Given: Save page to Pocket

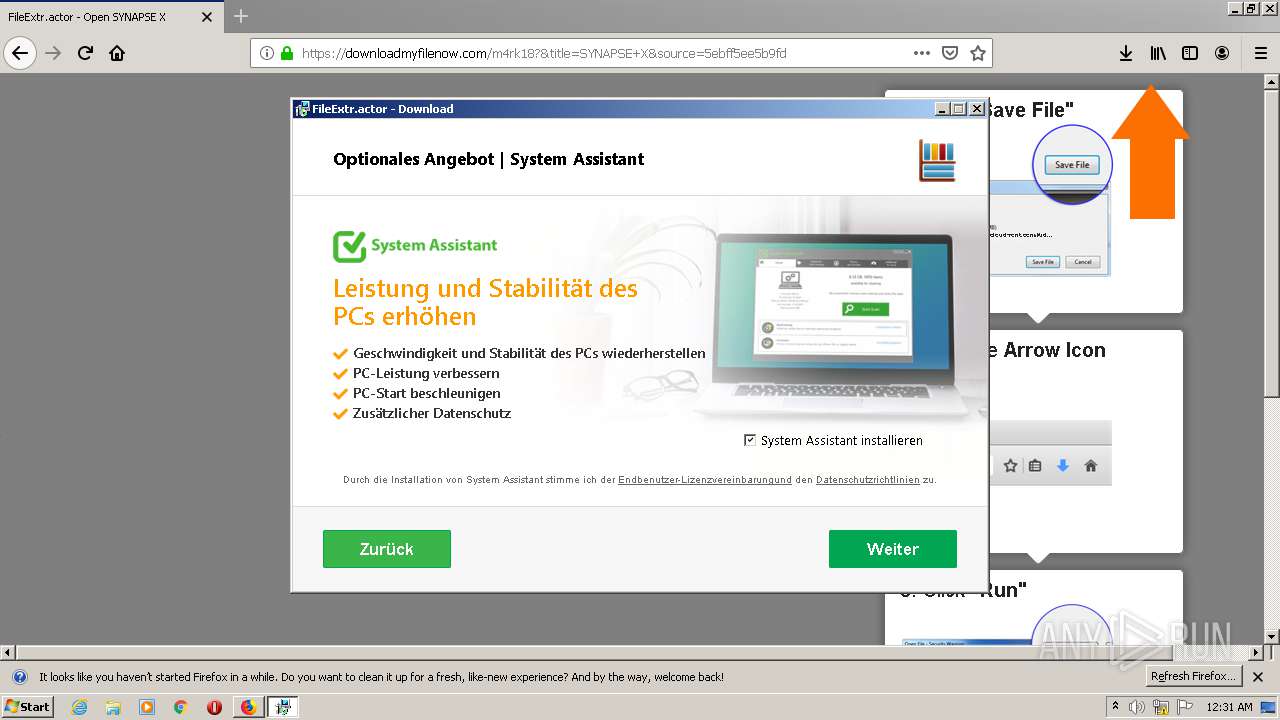Looking at the screenshot, I should (x=950, y=53).
